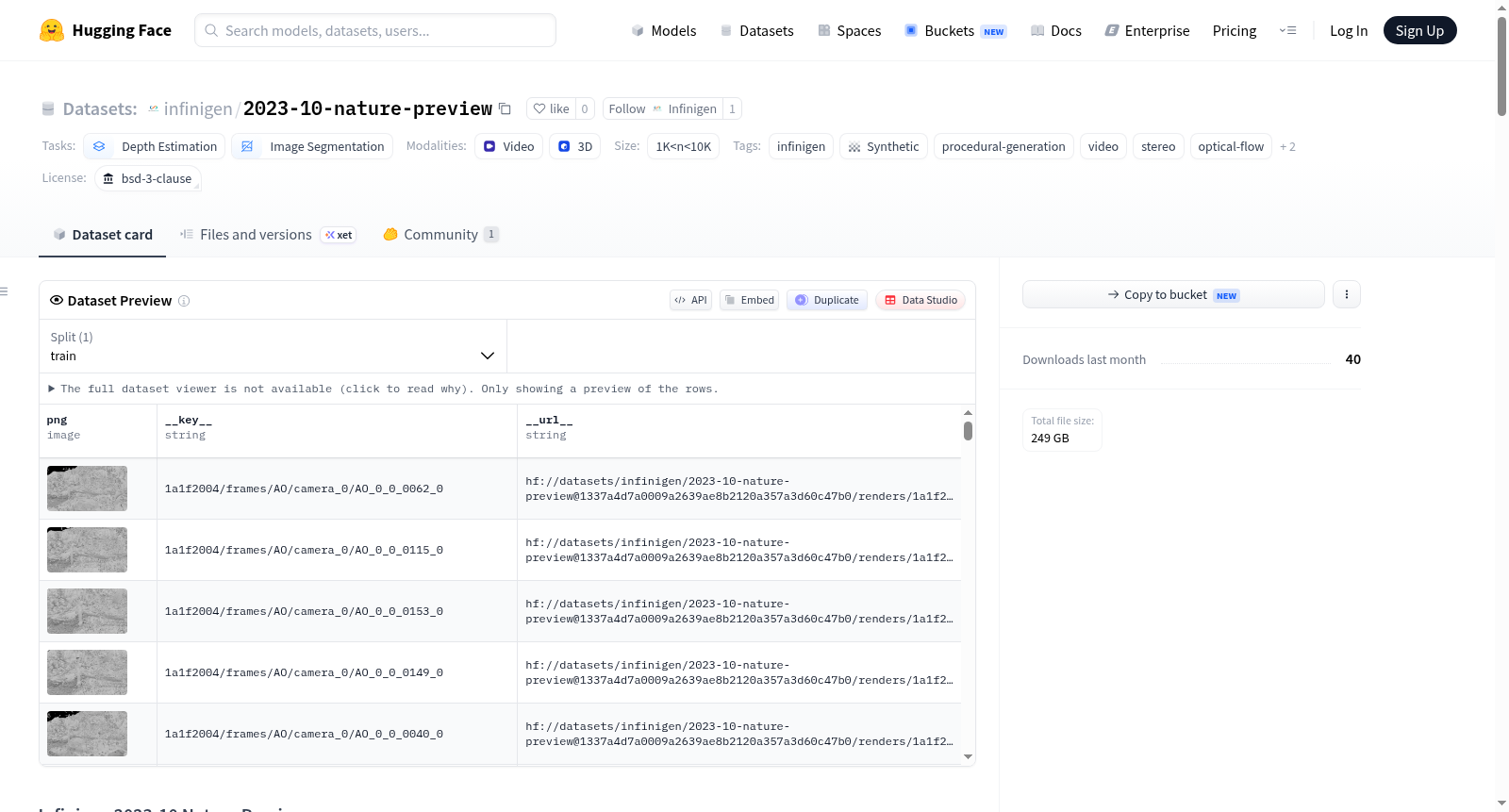This screenshot has width=1509, height=812.
Task: Focus the search models, datasets, users field
Action: (x=375, y=30)
